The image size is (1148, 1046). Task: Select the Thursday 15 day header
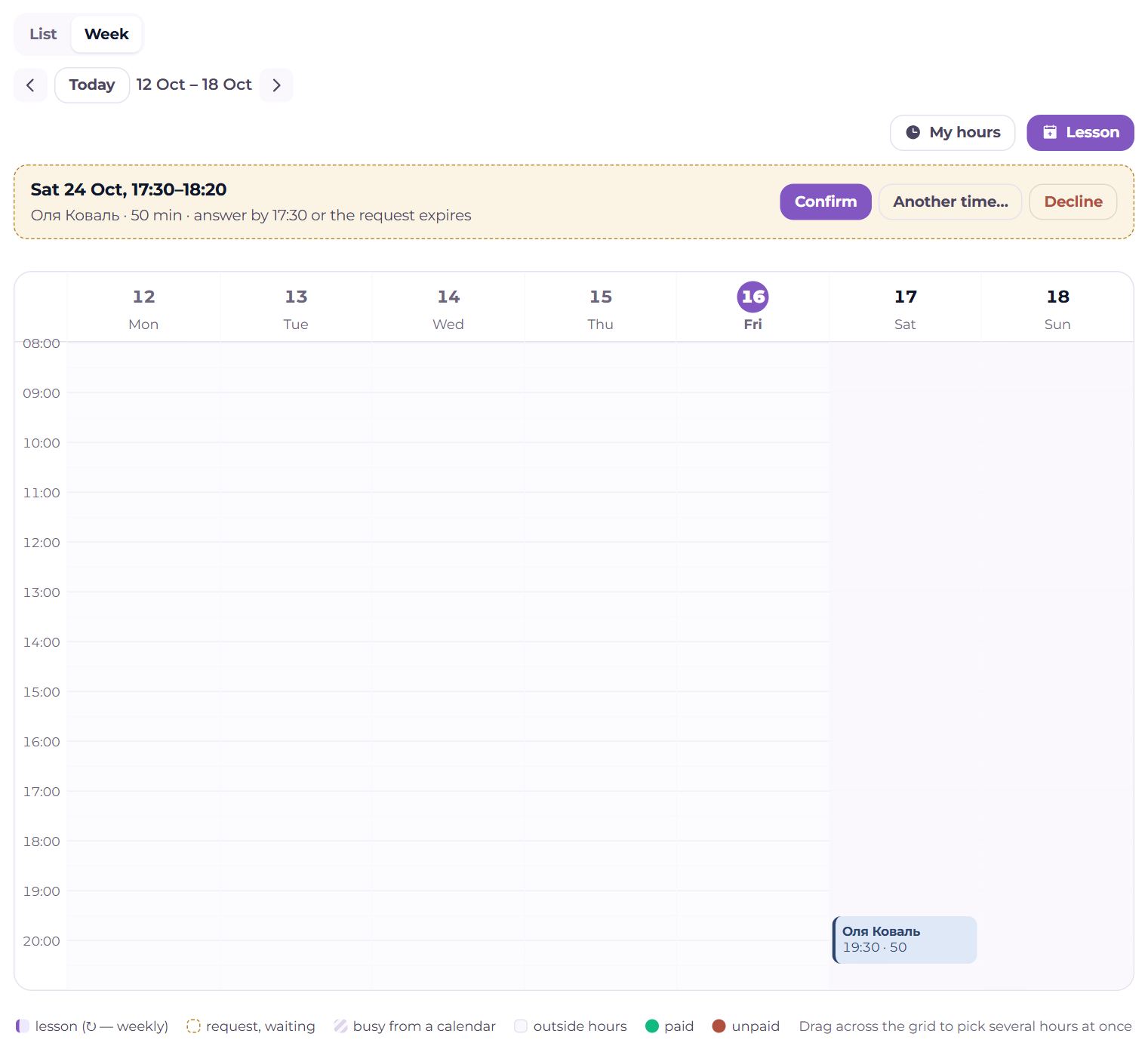click(x=601, y=309)
